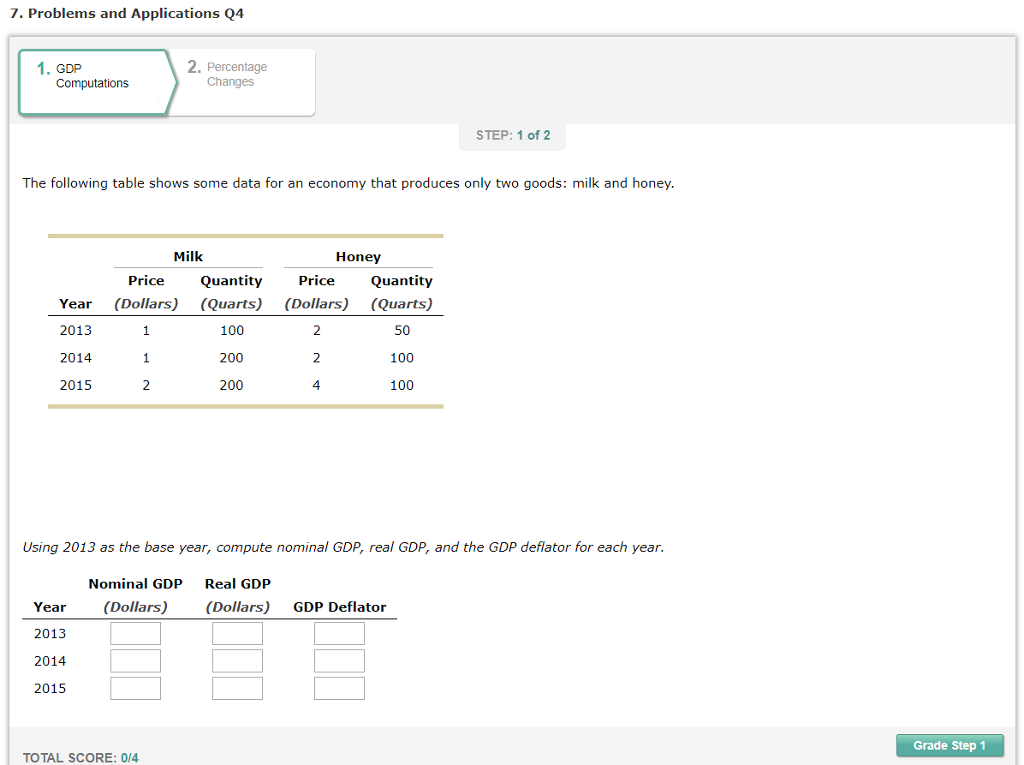Image resolution: width=1024 pixels, height=765 pixels.
Task: Click the Real GDP field for 2013
Action: [x=237, y=632]
